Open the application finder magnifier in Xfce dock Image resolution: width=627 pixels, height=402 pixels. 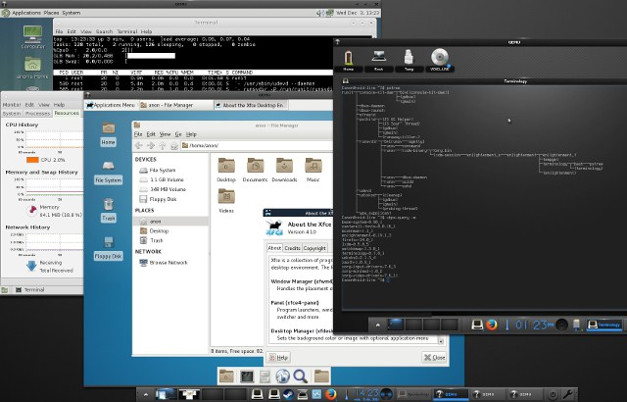(300, 376)
